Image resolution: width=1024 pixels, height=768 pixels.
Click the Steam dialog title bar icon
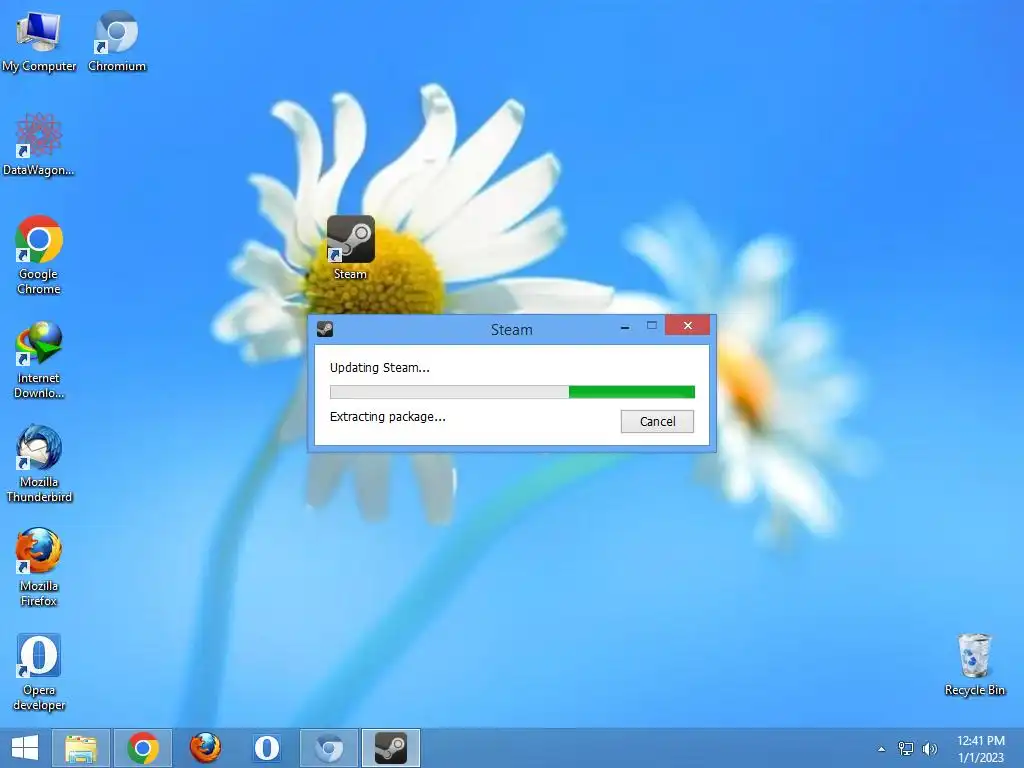[325, 329]
